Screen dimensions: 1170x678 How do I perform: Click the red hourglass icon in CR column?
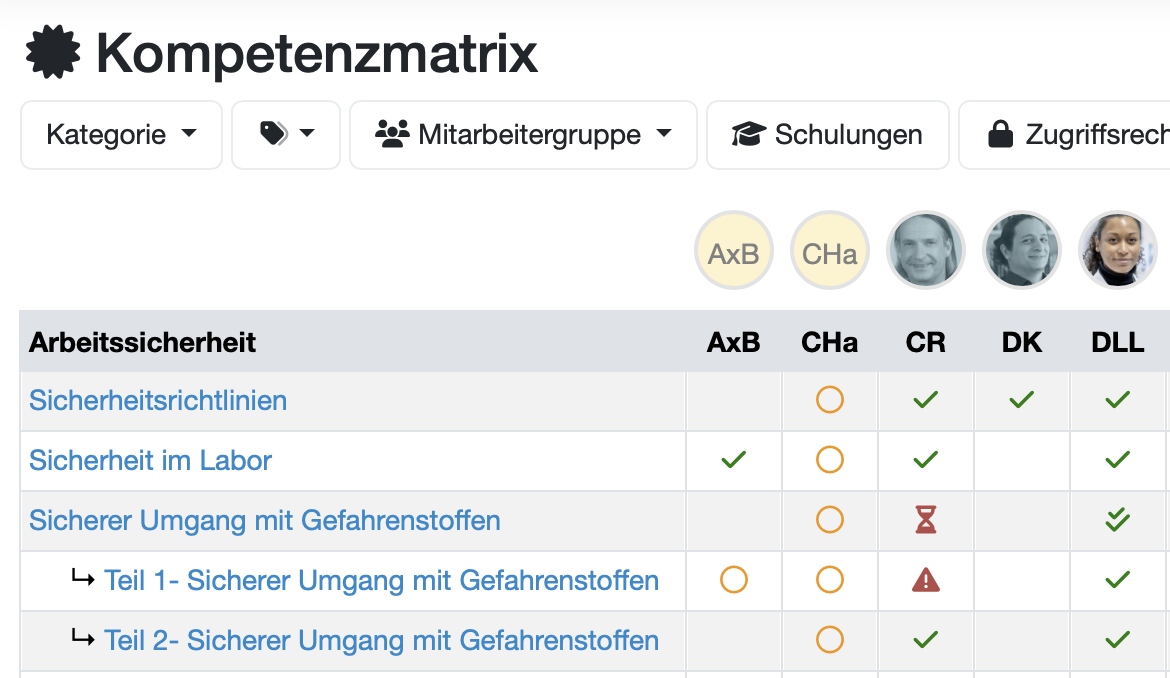coord(926,520)
